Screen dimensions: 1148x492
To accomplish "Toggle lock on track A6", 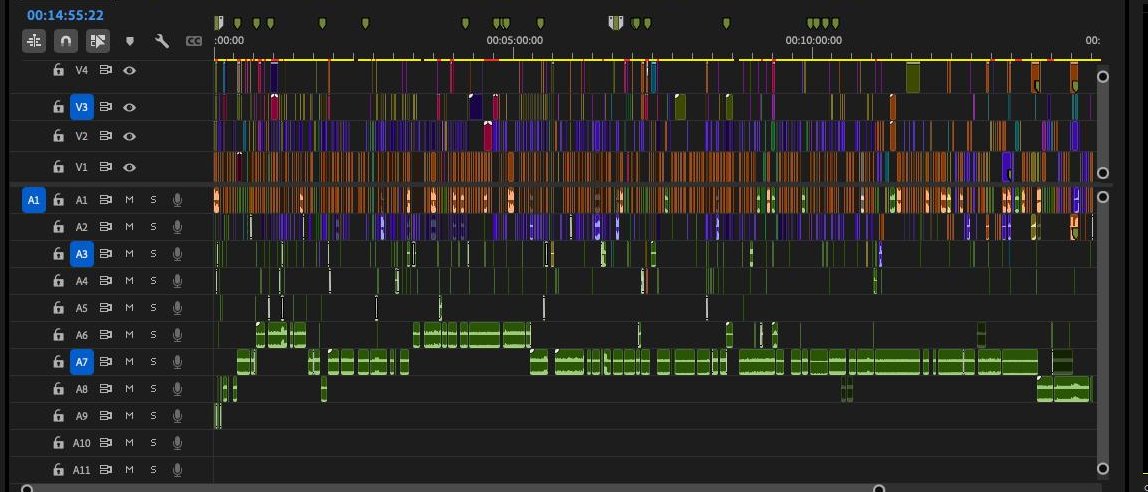I will [x=59, y=335].
